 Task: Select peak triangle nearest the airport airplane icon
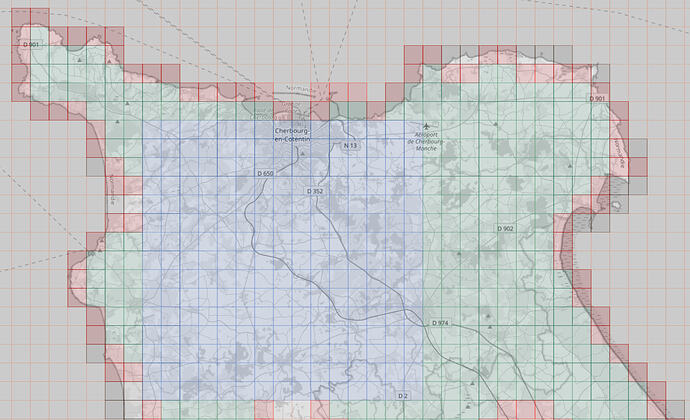point(495,124)
